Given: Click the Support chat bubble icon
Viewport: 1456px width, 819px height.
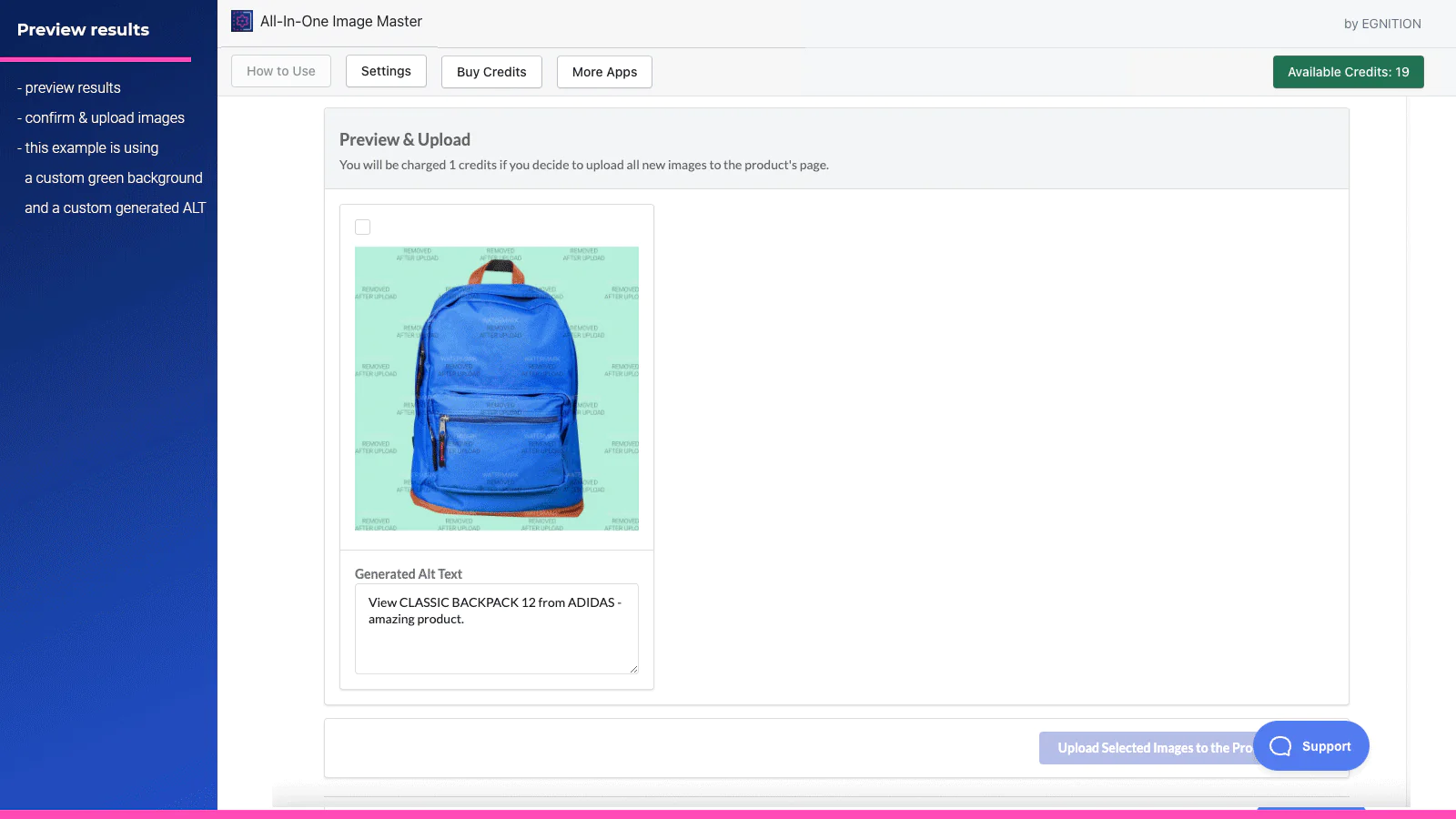Looking at the screenshot, I should 1280,746.
